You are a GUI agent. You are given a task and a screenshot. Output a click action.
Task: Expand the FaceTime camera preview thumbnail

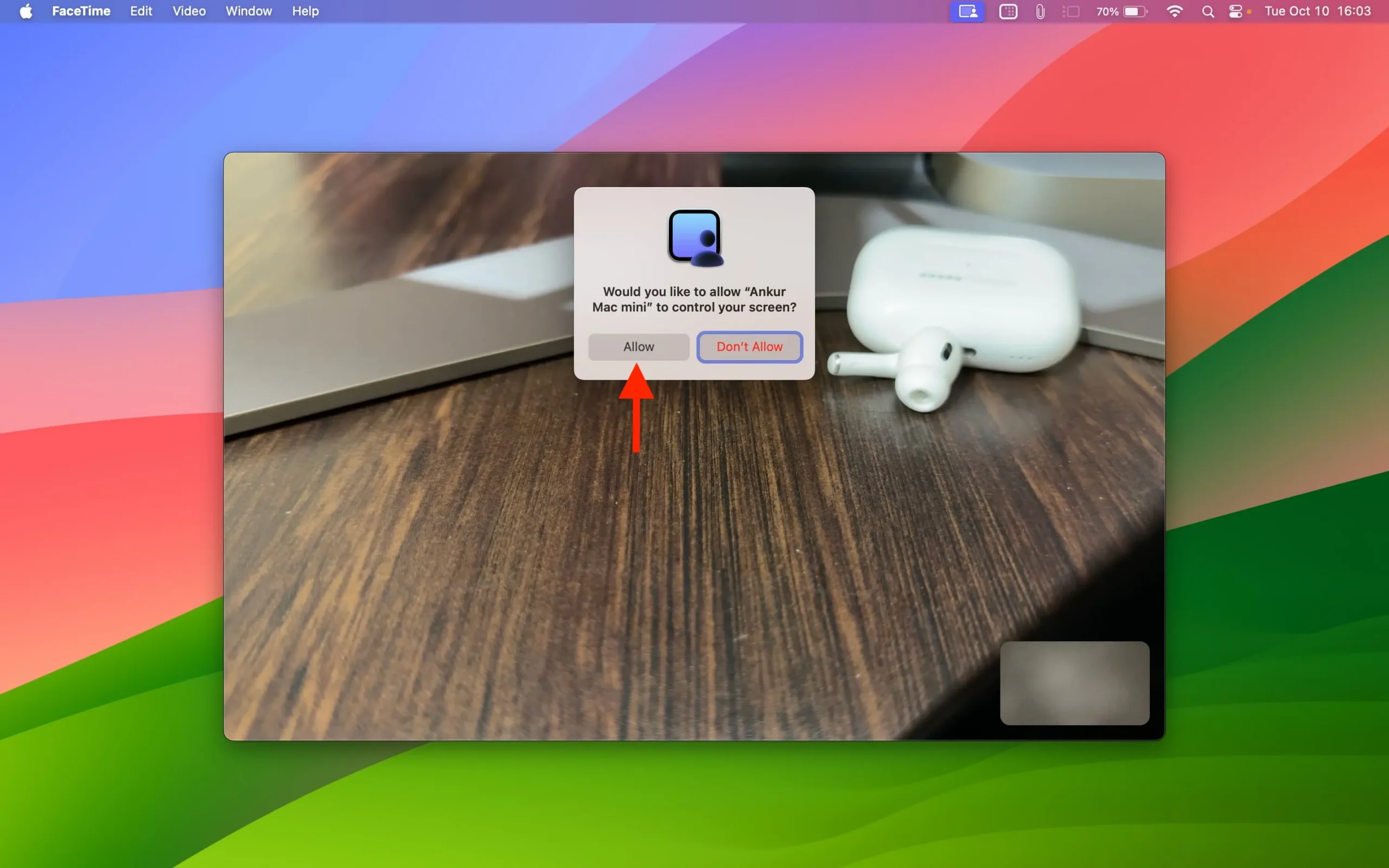(1075, 683)
